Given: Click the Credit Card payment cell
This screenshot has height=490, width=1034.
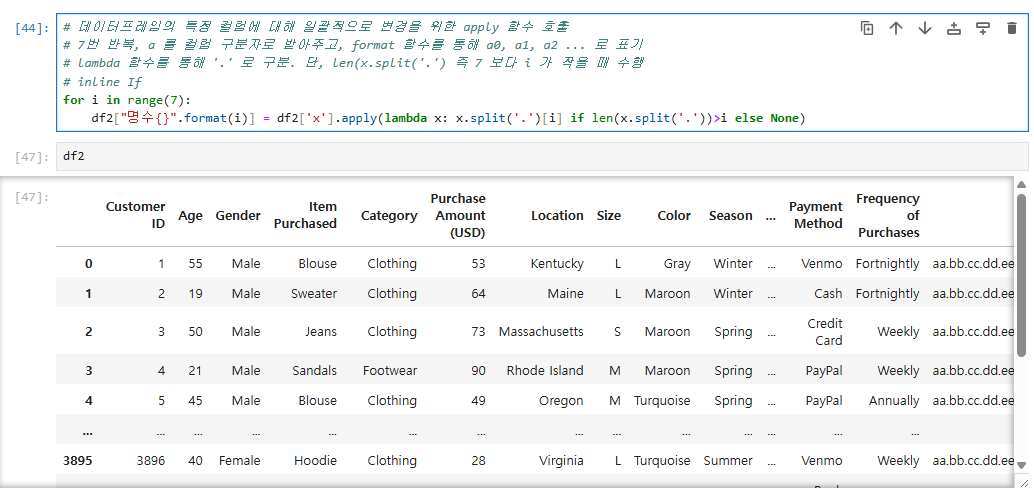Looking at the screenshot, I should point(825,332).
